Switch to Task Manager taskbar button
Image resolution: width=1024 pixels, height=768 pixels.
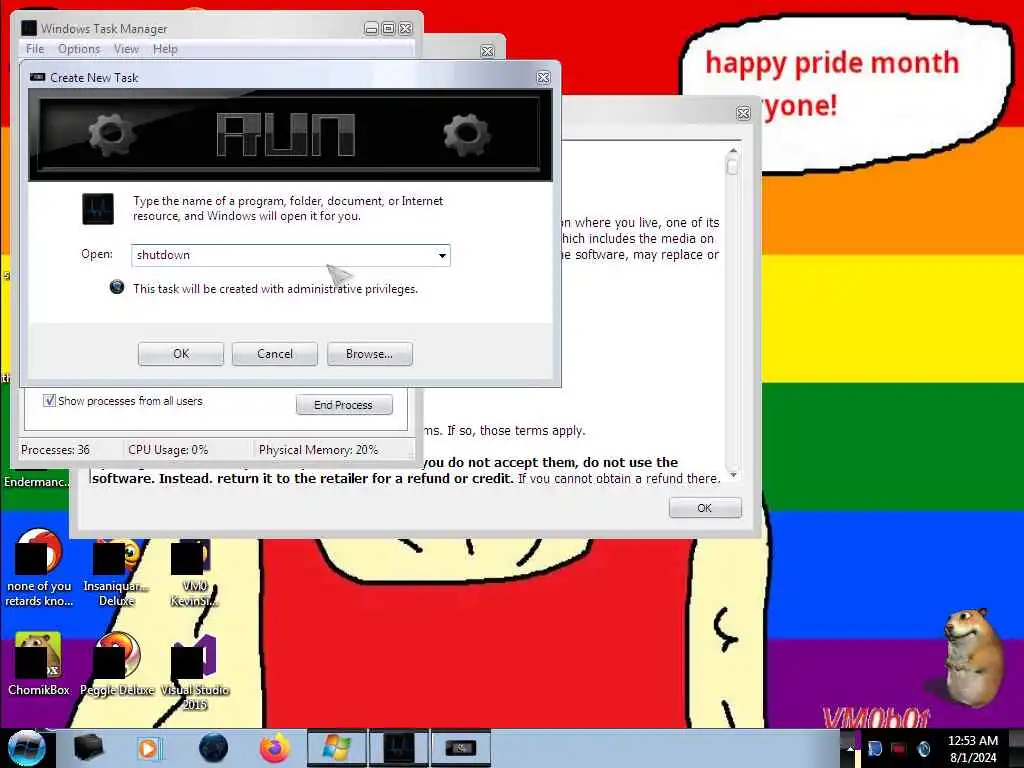pos(399,748)
